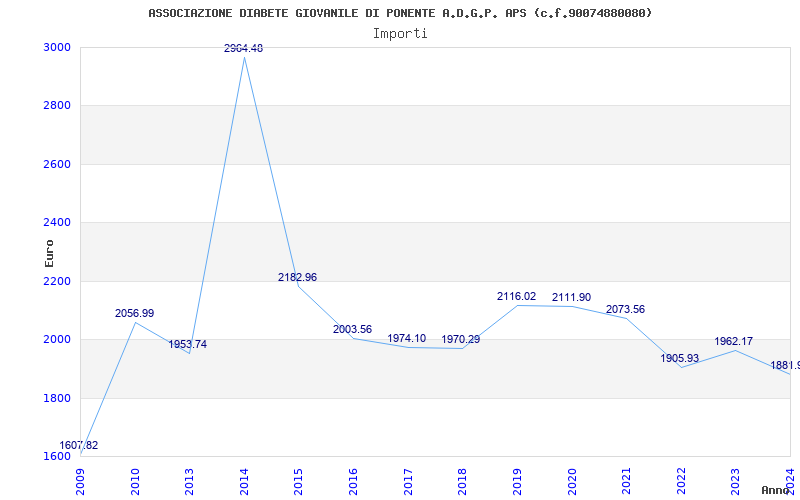Click the 1962.17 value label
The width and height of the screenshot is (800, 500).
734,341
